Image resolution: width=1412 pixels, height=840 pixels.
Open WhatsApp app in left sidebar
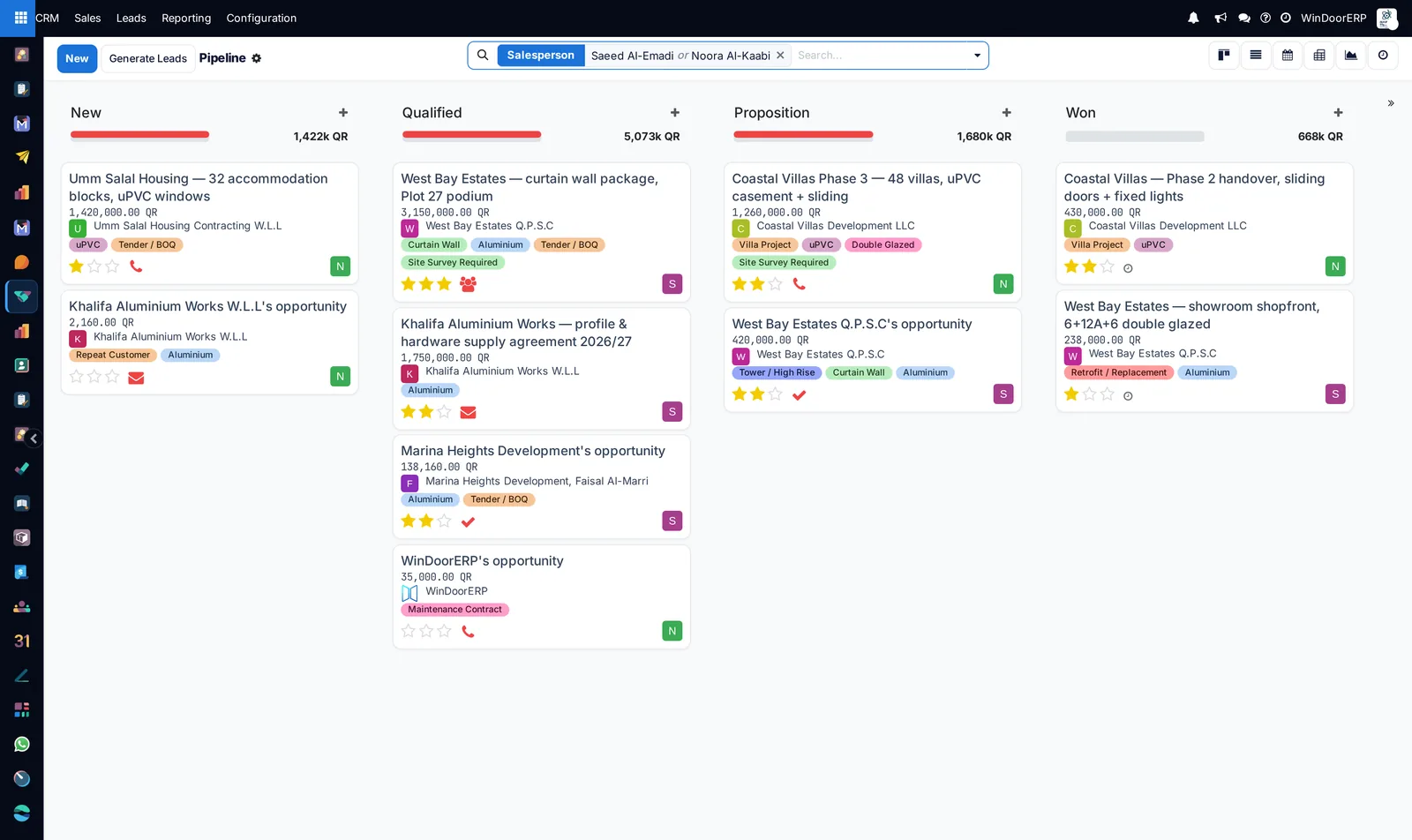coord(22,744)
